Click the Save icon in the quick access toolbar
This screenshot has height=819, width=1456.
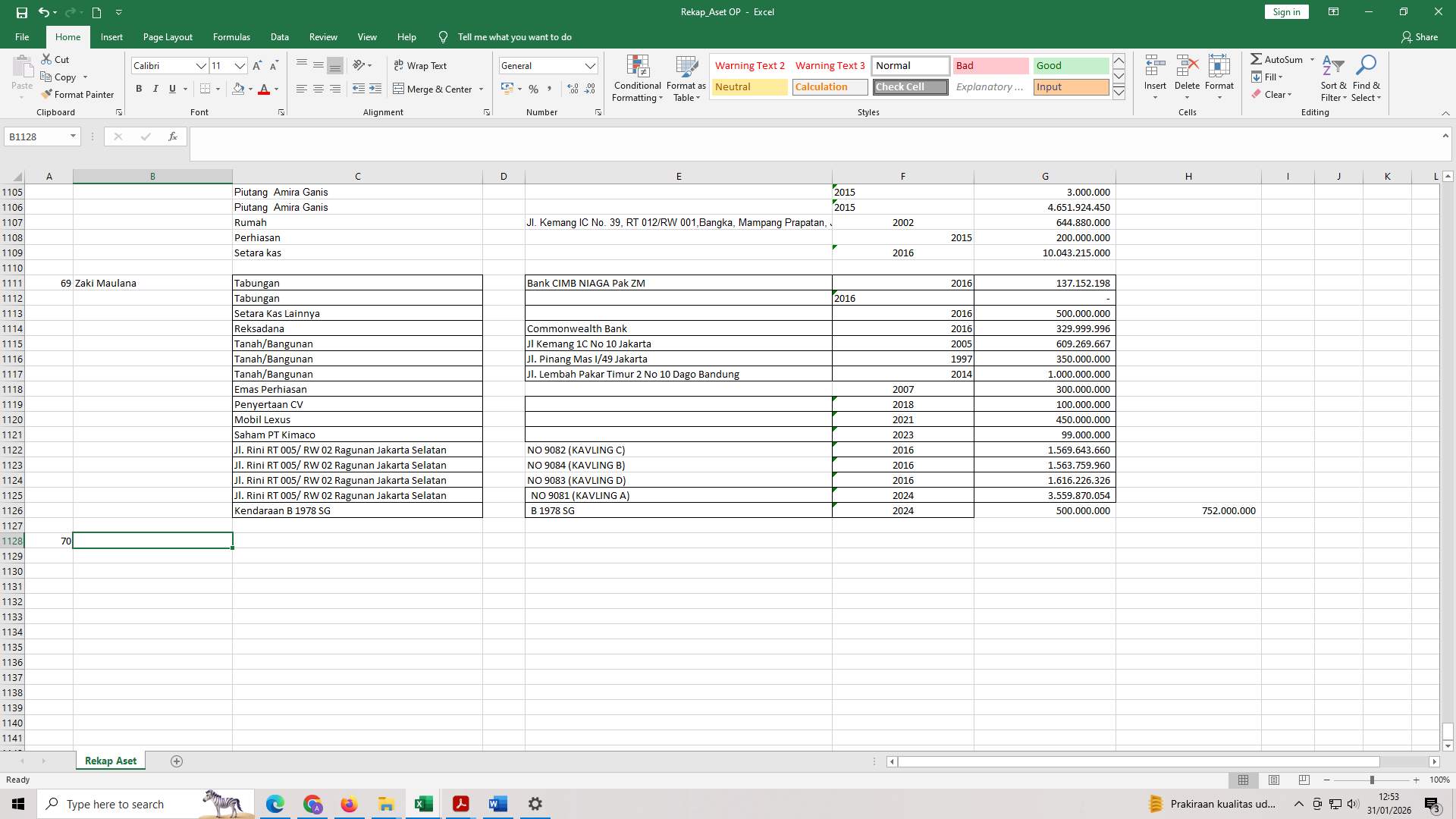click(21, 12)
